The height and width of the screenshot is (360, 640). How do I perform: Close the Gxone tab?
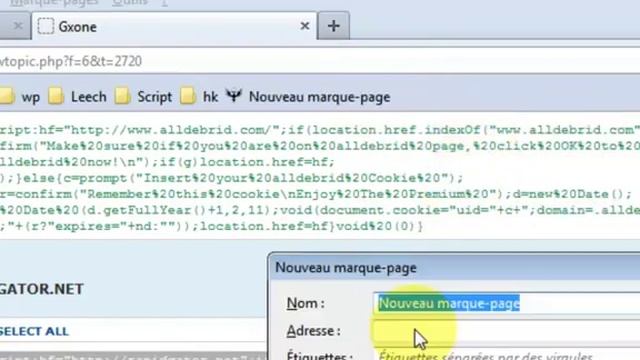[304, 26]
